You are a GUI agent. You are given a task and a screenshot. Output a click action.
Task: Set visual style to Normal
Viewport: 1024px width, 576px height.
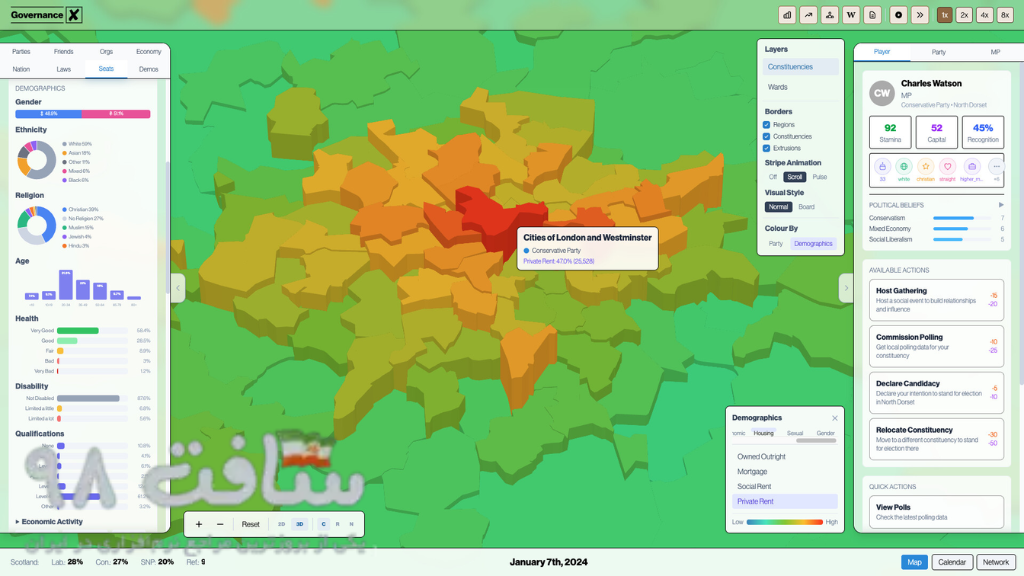[x=778, y=207]
